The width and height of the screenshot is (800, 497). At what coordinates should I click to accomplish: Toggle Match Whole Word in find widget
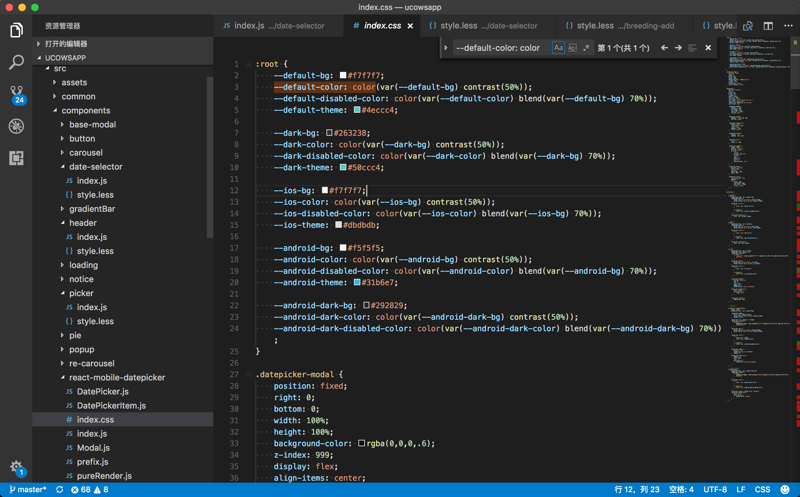572,48
